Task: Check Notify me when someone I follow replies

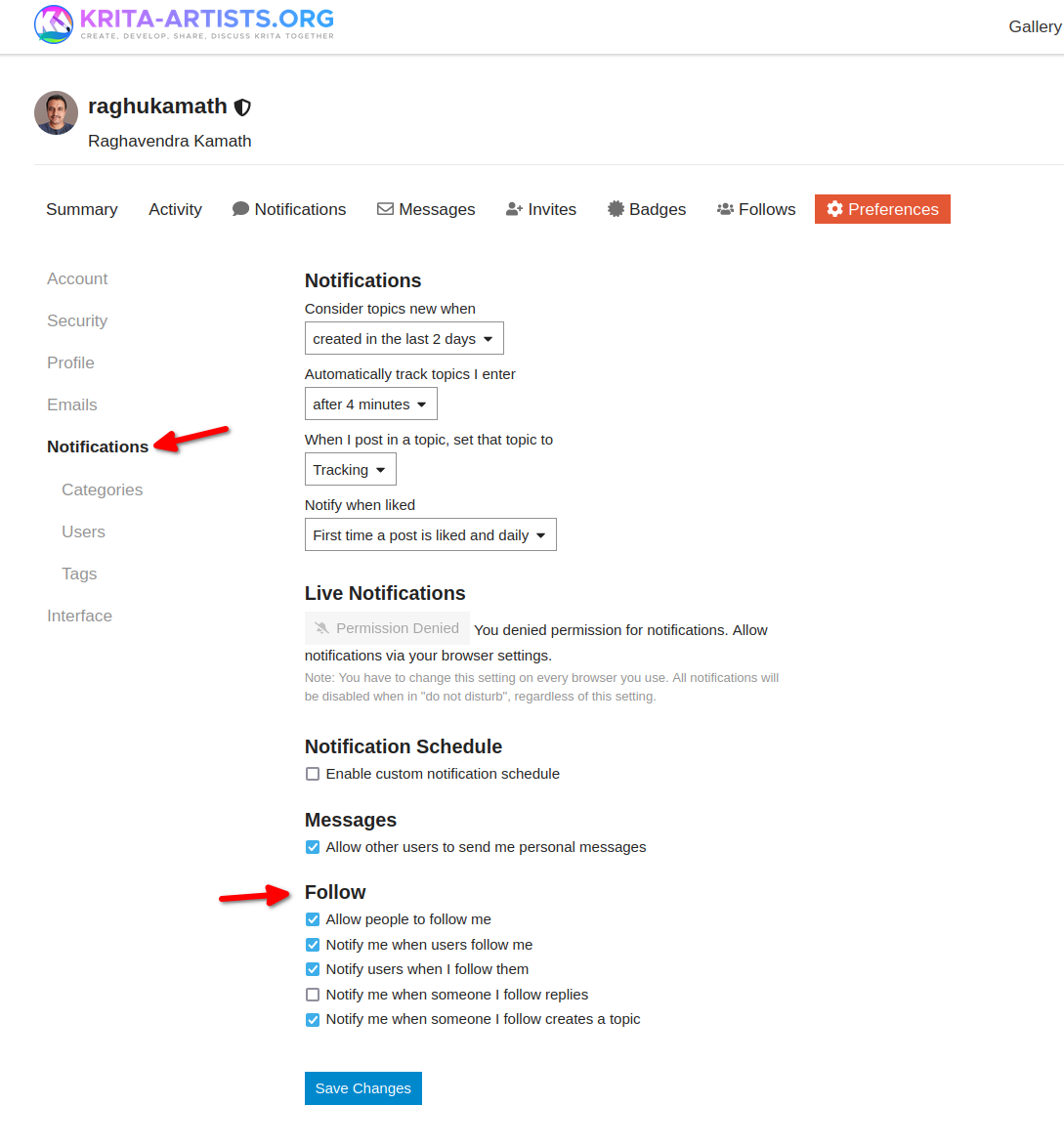Action: tap(313, 995)
